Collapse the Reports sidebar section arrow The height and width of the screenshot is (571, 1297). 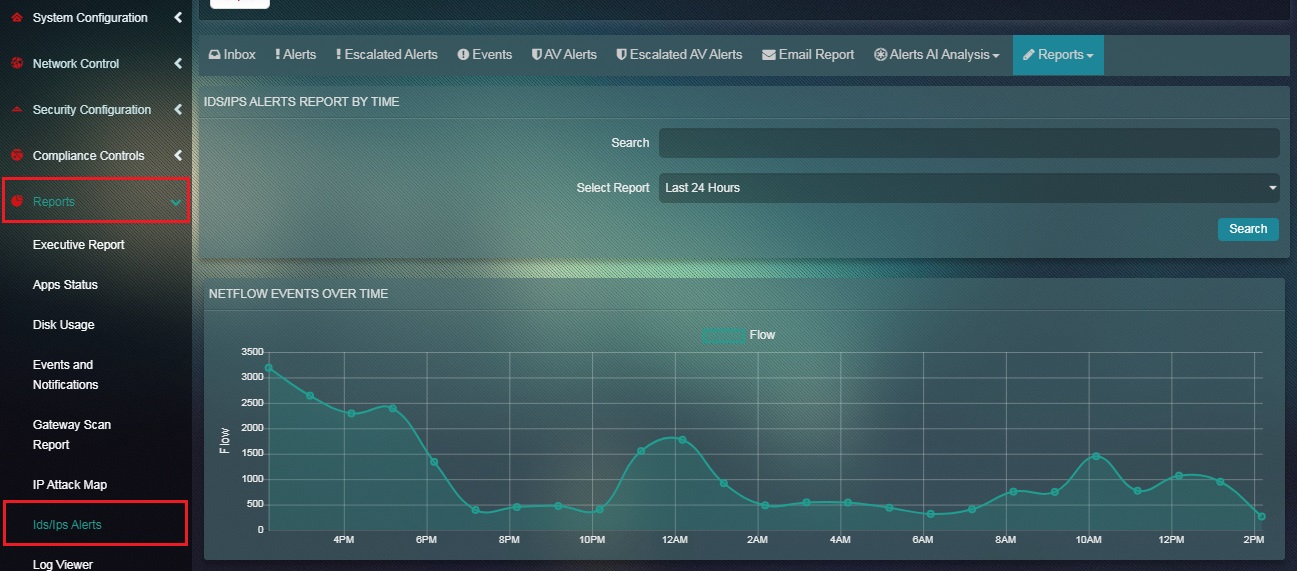(x=177, y=202)
